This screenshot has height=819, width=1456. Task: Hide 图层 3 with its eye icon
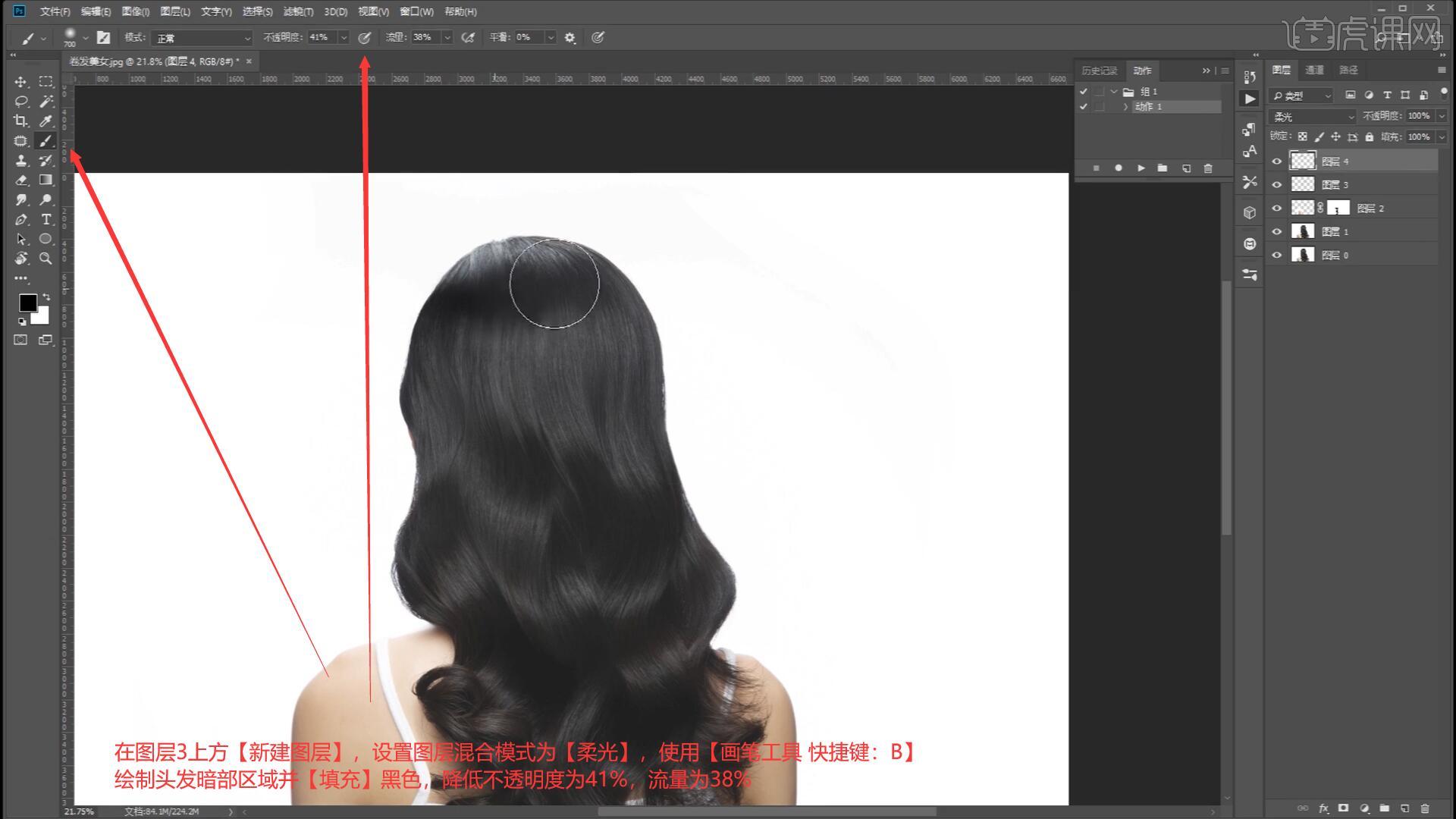point(1277,185)
